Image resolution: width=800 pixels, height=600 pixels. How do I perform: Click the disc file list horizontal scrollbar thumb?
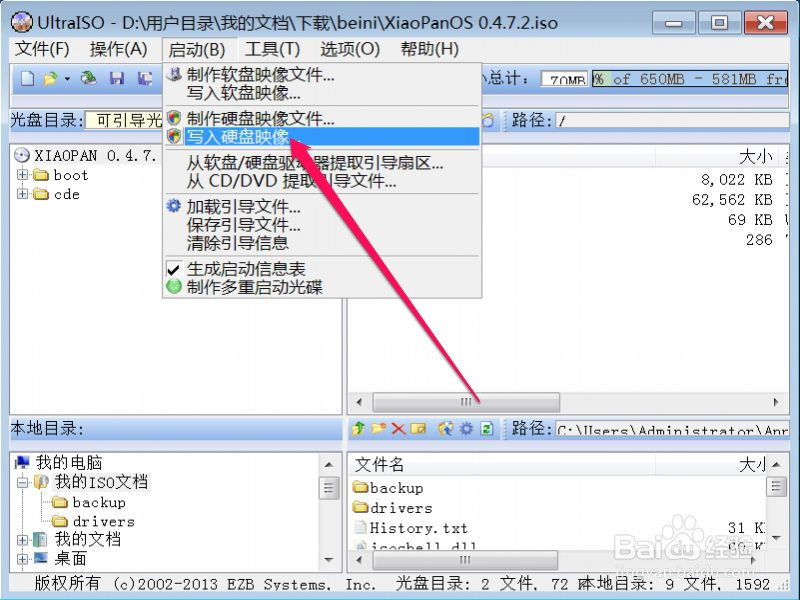(x=466, y=402)
